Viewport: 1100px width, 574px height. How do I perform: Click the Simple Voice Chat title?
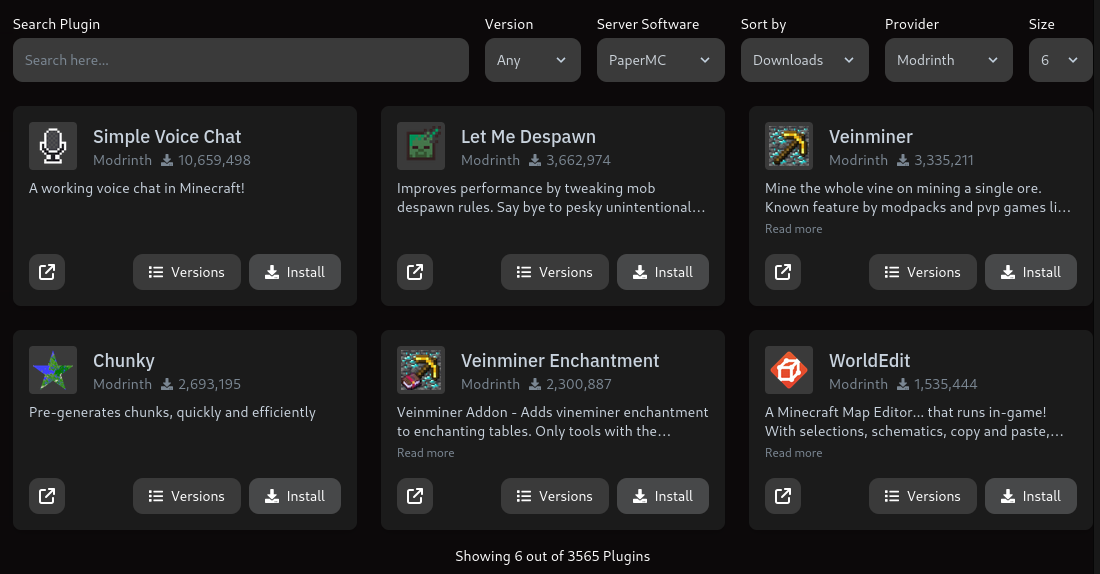pos(167,137)
